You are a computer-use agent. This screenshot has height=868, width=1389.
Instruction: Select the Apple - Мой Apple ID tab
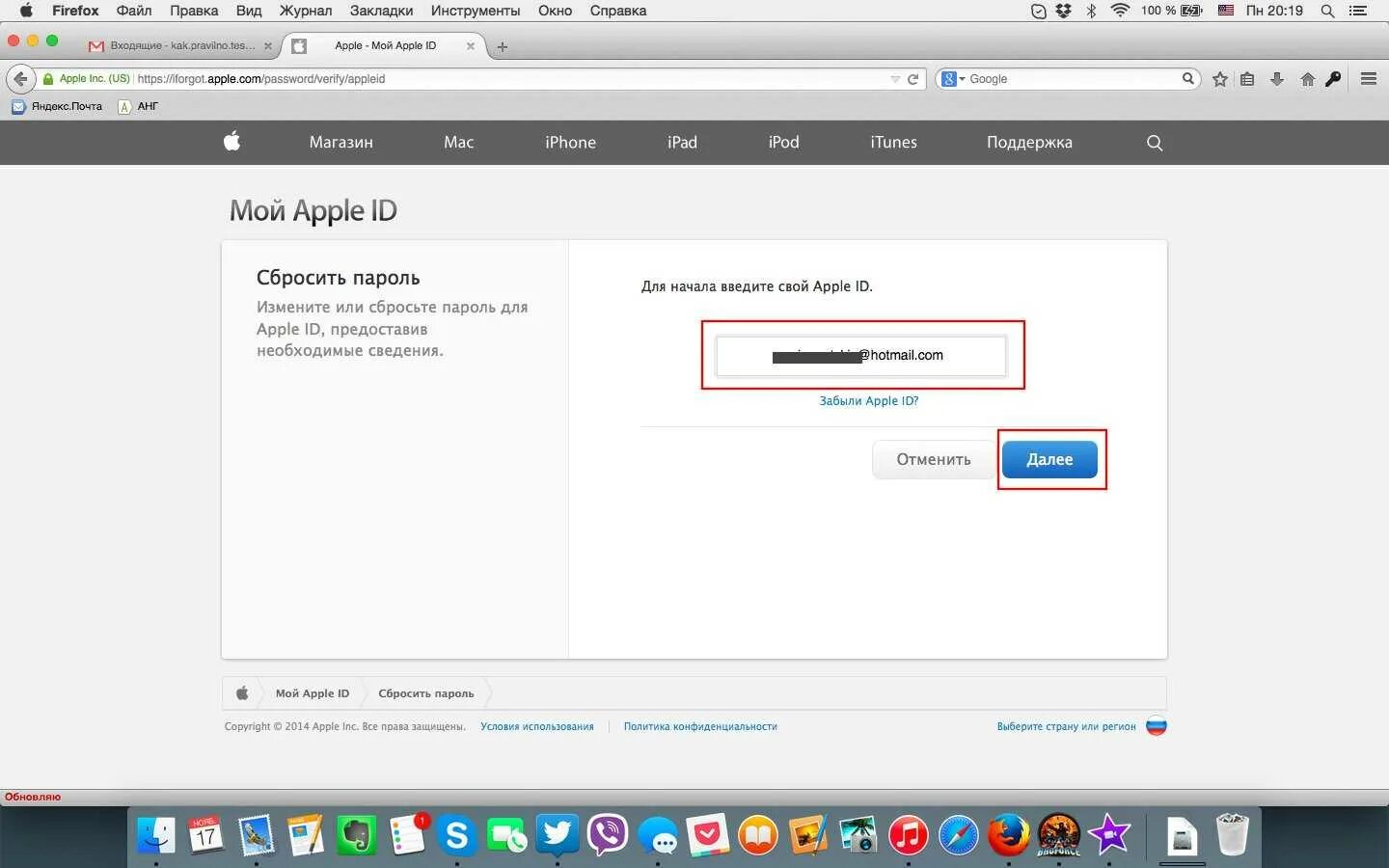coord(385,45)
